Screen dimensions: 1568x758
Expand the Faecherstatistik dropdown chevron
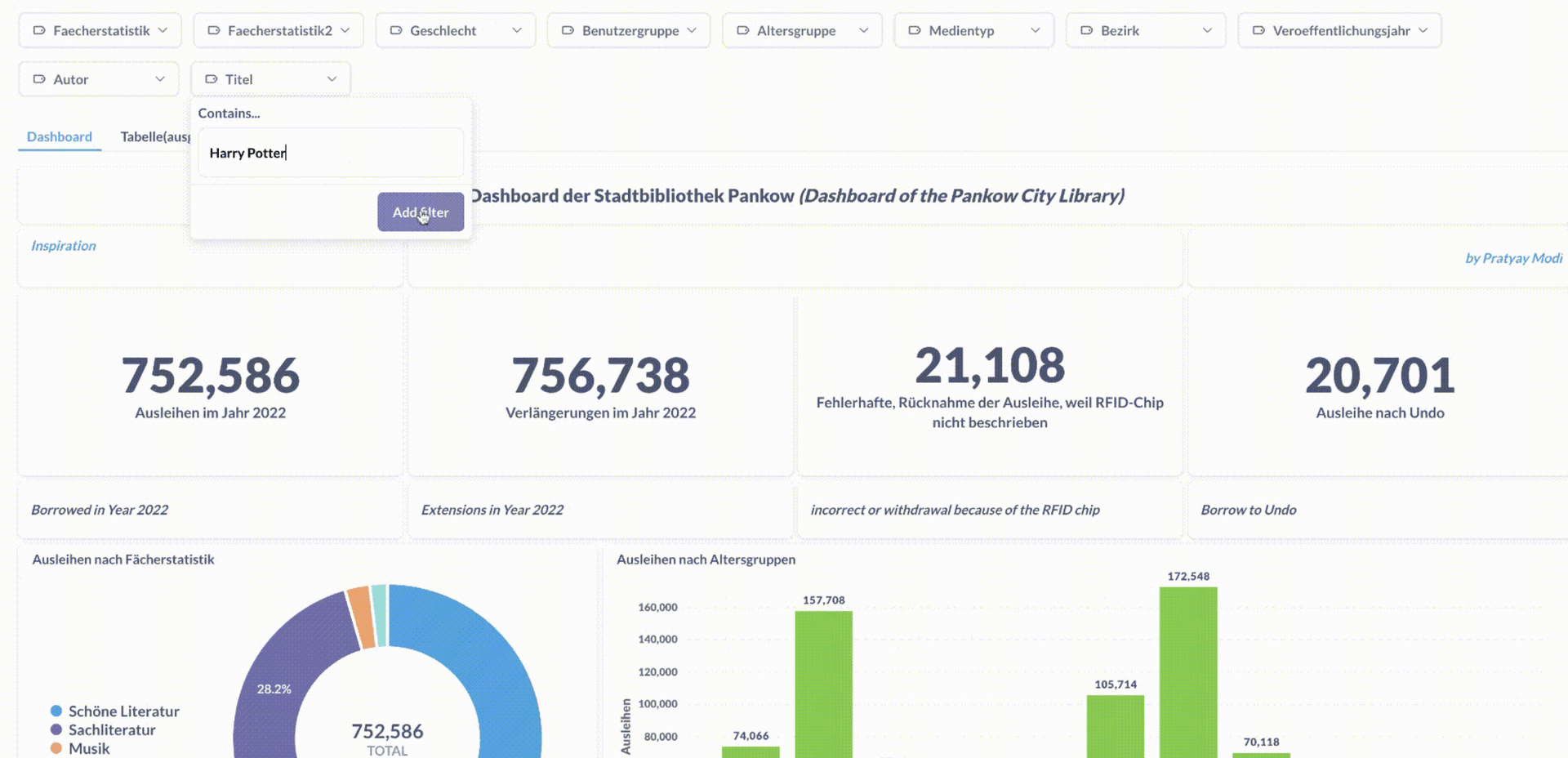pyautogui.click(x=163, y=30)
